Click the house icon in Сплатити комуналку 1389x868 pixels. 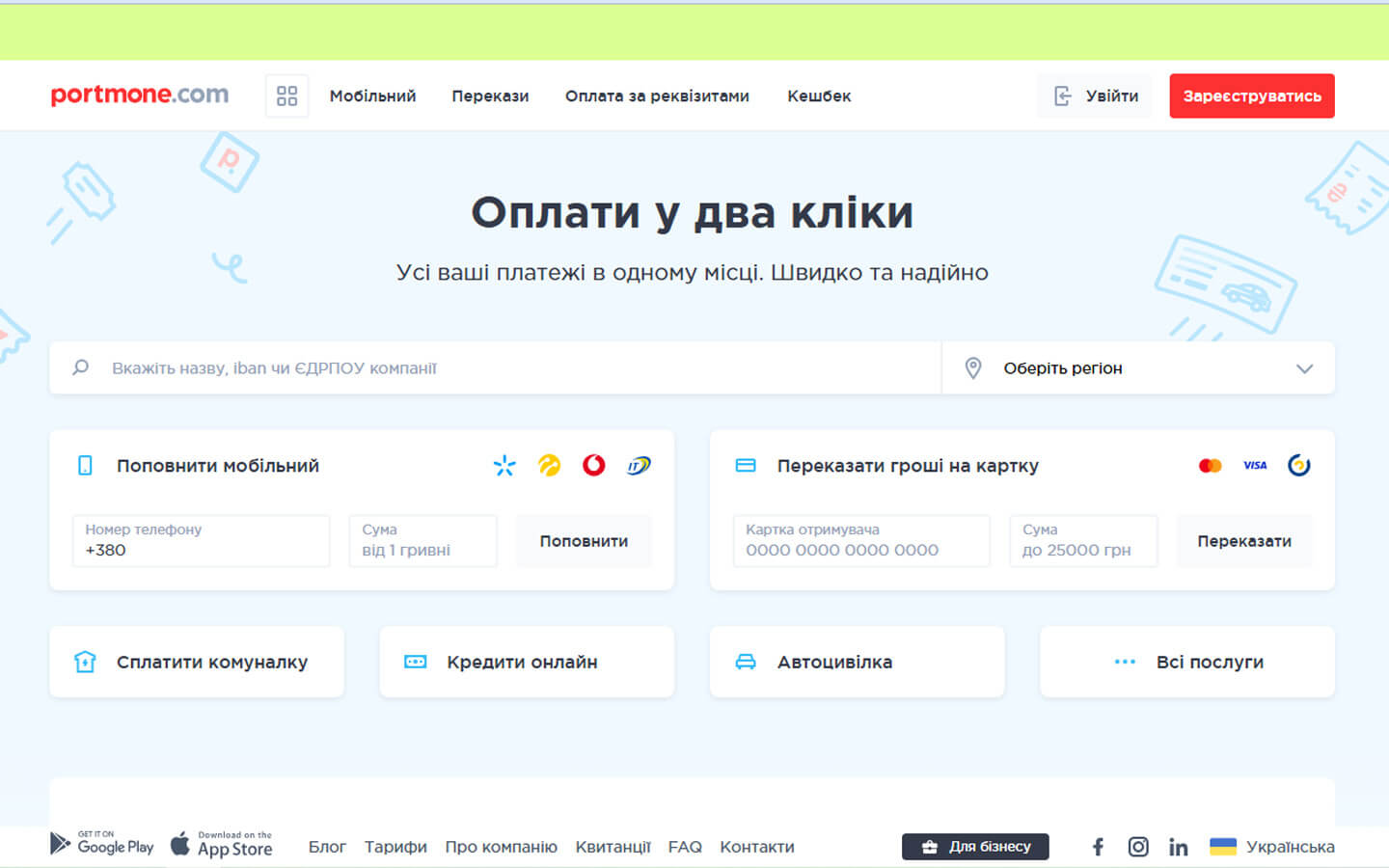point(85,662)
